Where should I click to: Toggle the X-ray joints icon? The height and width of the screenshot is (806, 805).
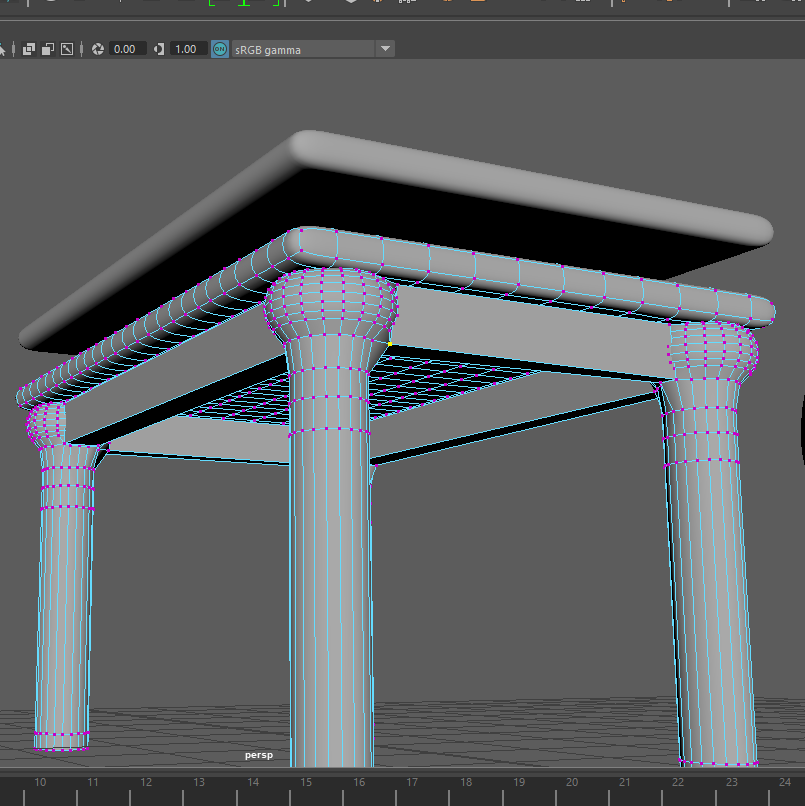[67, 49]
